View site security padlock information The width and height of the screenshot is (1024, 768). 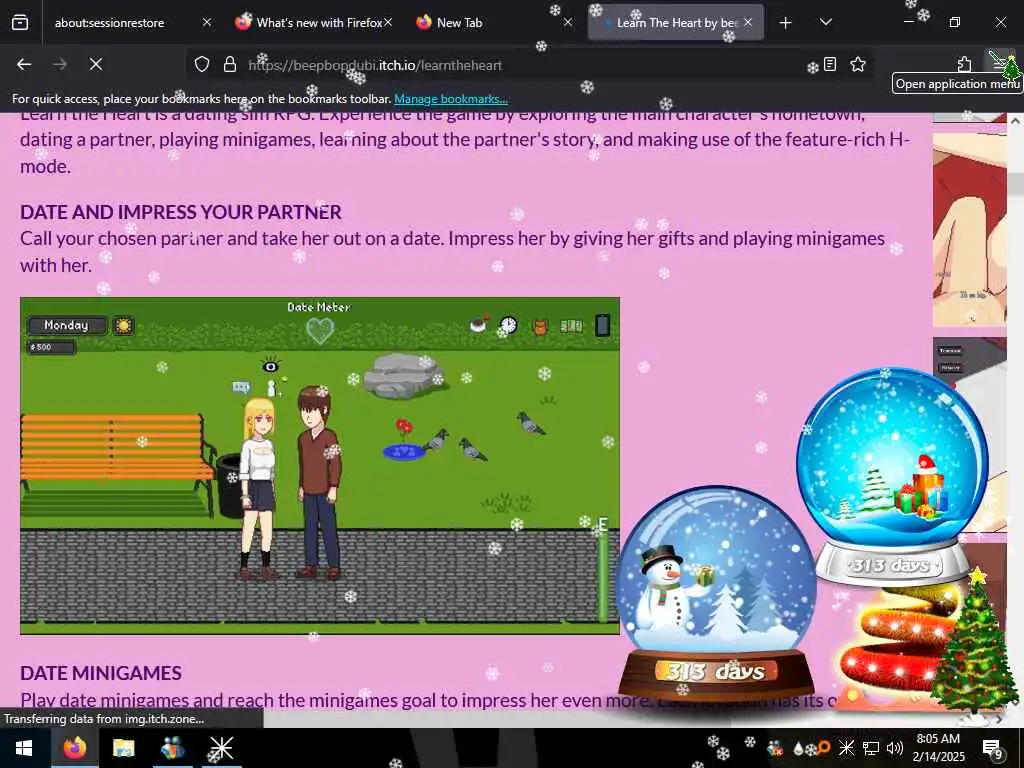point(229,65)
